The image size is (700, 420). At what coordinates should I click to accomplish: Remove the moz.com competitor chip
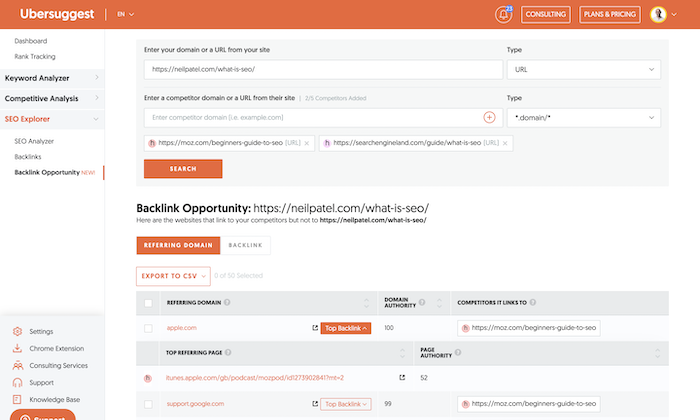[x=307, y=143]
